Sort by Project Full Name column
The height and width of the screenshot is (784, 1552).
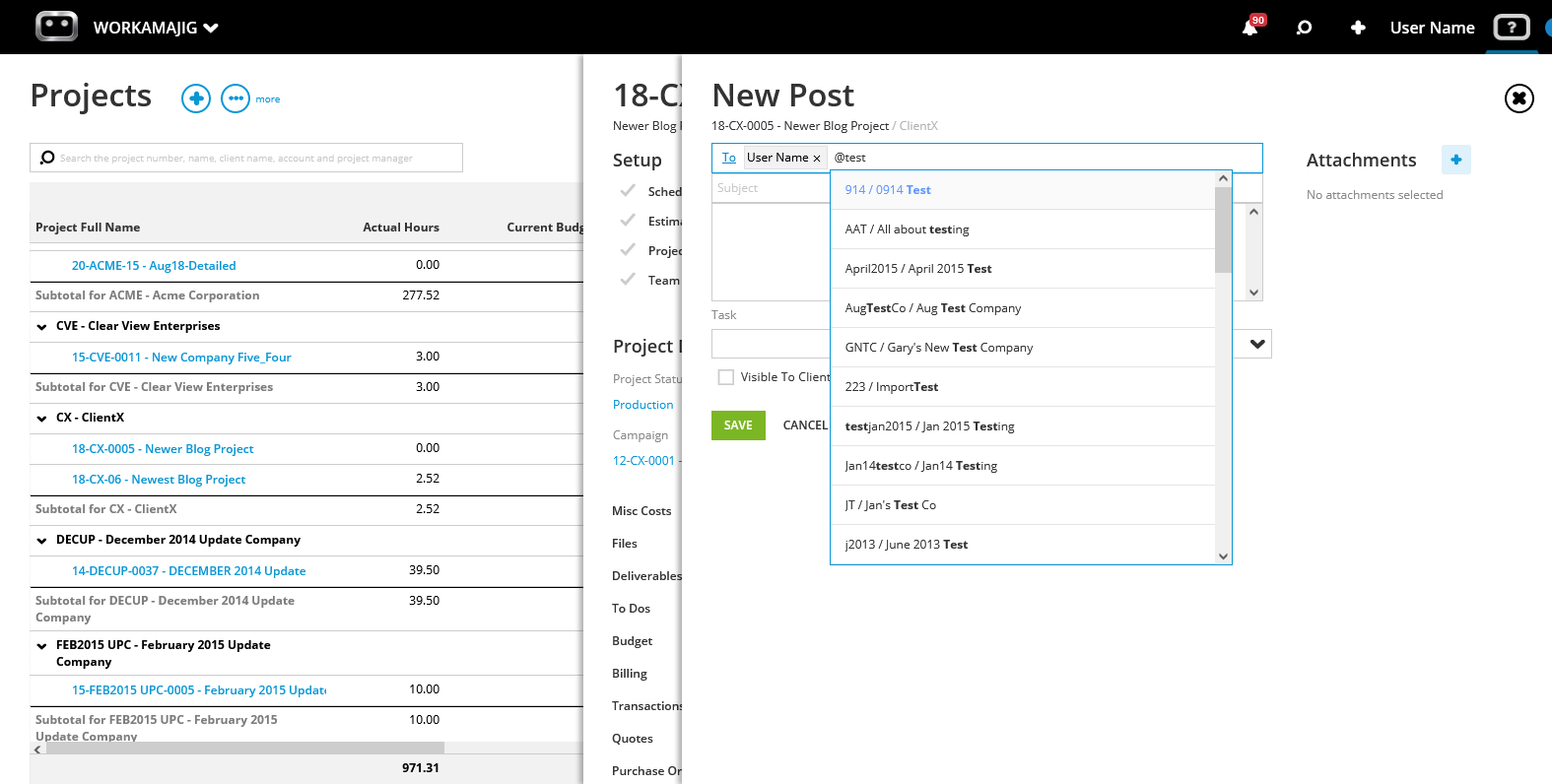tap(88, 228)
